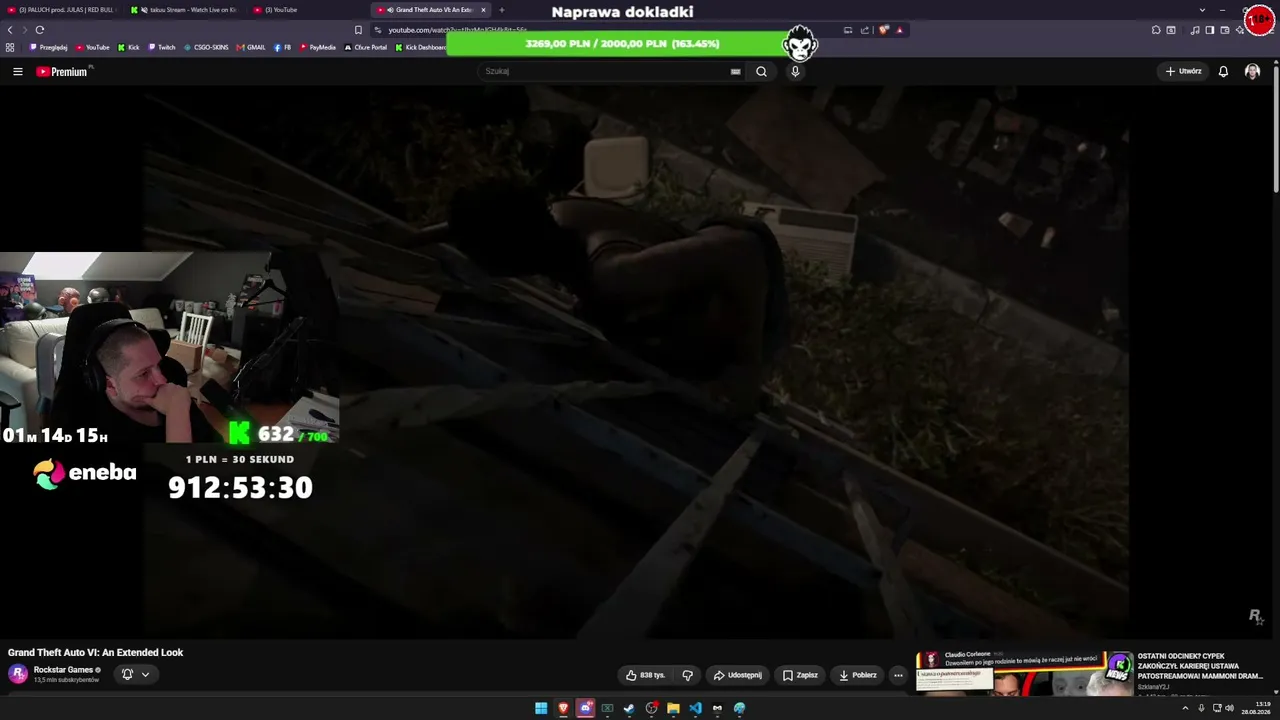
Task: Click the Pobierz download button
Action: point(858,675)
